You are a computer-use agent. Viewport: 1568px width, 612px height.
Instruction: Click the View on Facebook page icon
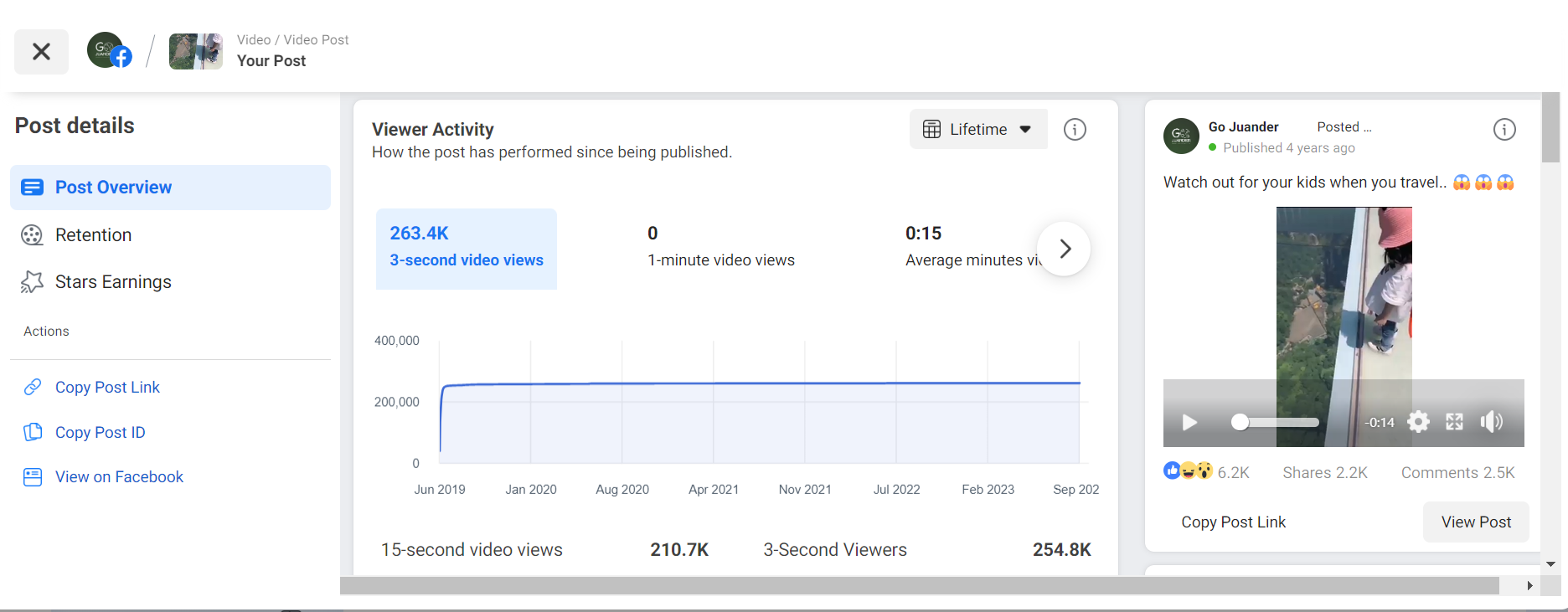click(33, 477)
